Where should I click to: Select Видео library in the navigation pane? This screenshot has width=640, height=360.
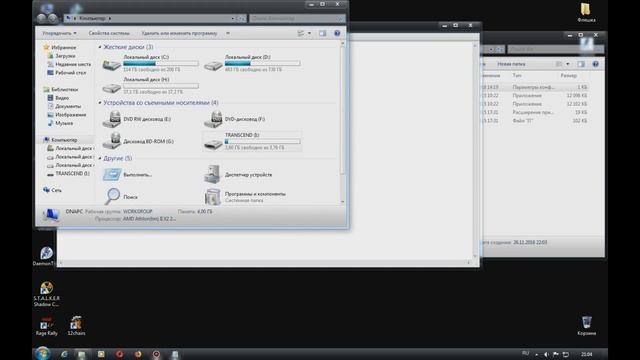click(58, 98)
